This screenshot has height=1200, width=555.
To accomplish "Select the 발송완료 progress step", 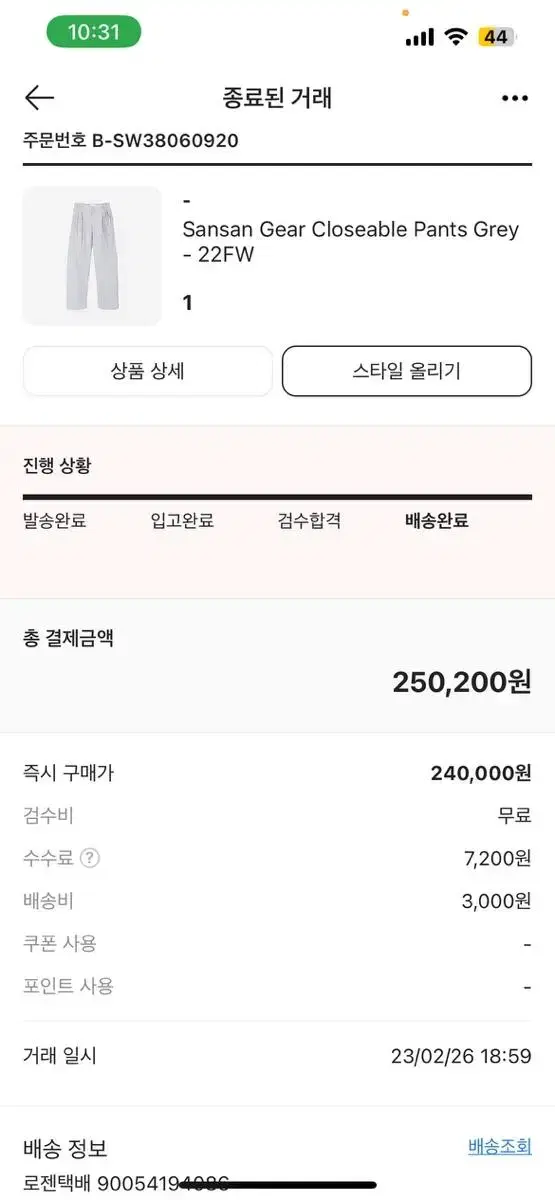I will (x=55, y=521).
